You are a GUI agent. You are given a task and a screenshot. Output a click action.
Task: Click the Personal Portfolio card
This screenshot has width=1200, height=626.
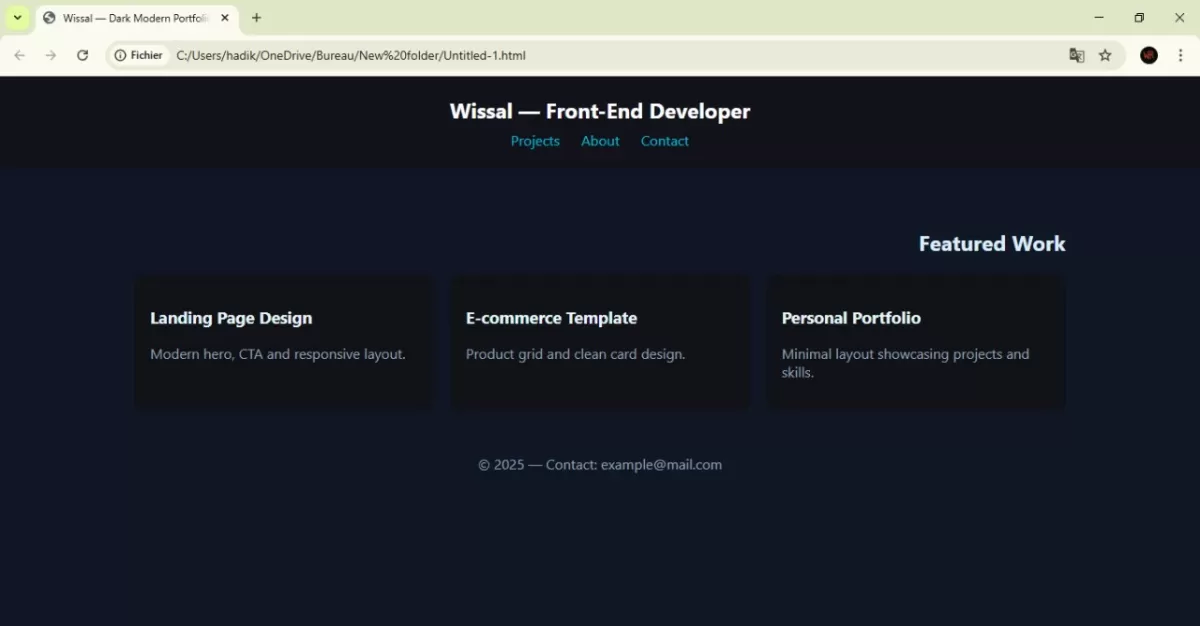[x=915, y=341]
